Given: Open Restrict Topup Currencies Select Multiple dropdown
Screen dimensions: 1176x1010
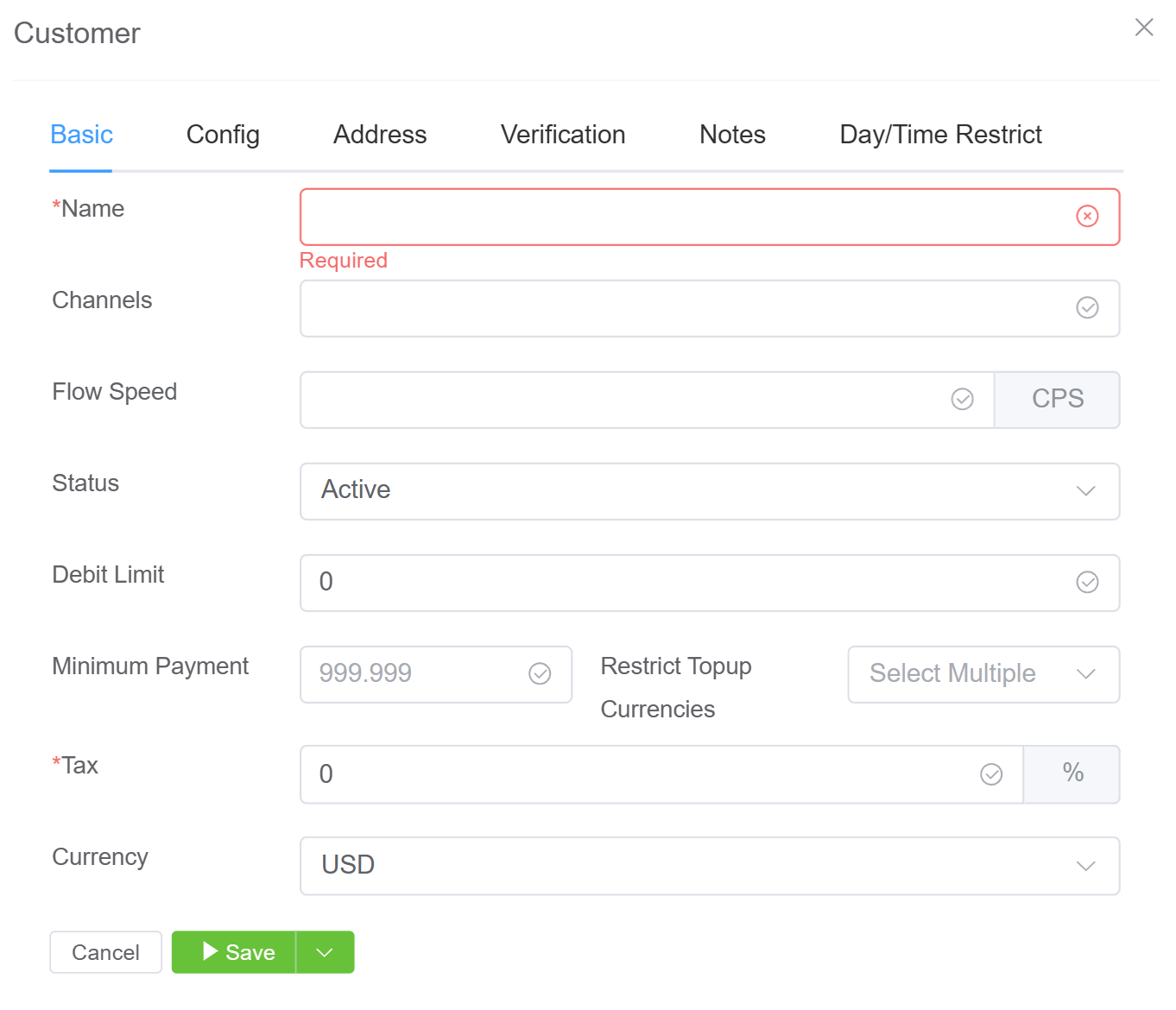Looking at the screenshot, I should 983,674.
